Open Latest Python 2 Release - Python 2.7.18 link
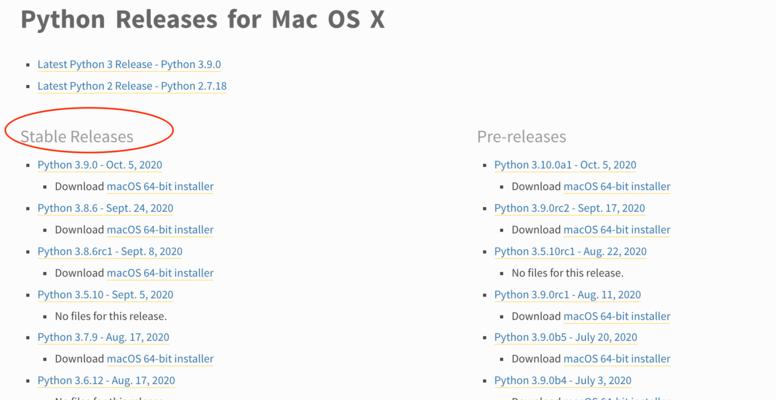 click(x=132, y=86)
